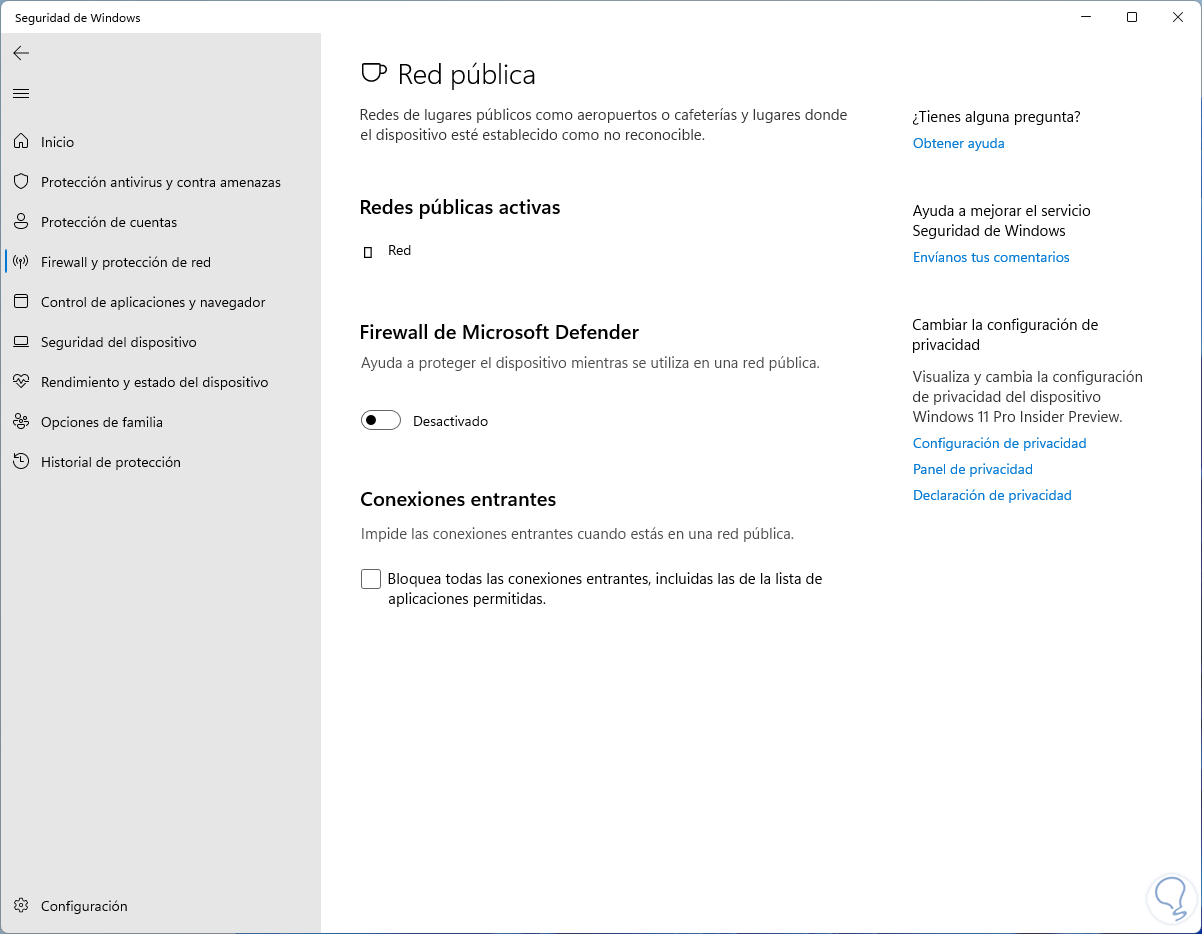Click the Conexiones entrantes heading
Screen dimensions: 1202x934
(x=458, y=499)
